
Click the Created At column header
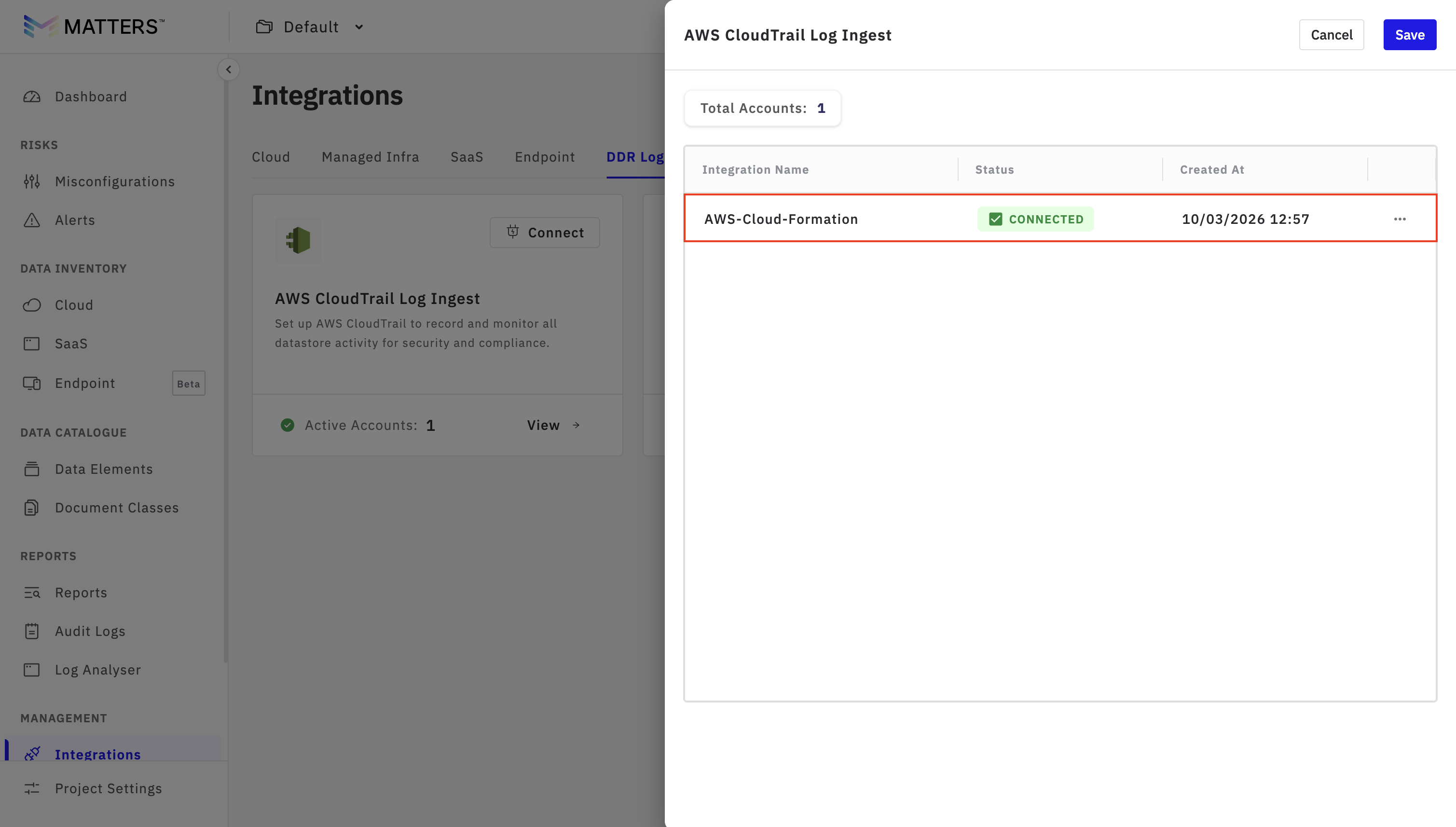pos(1212,169)
